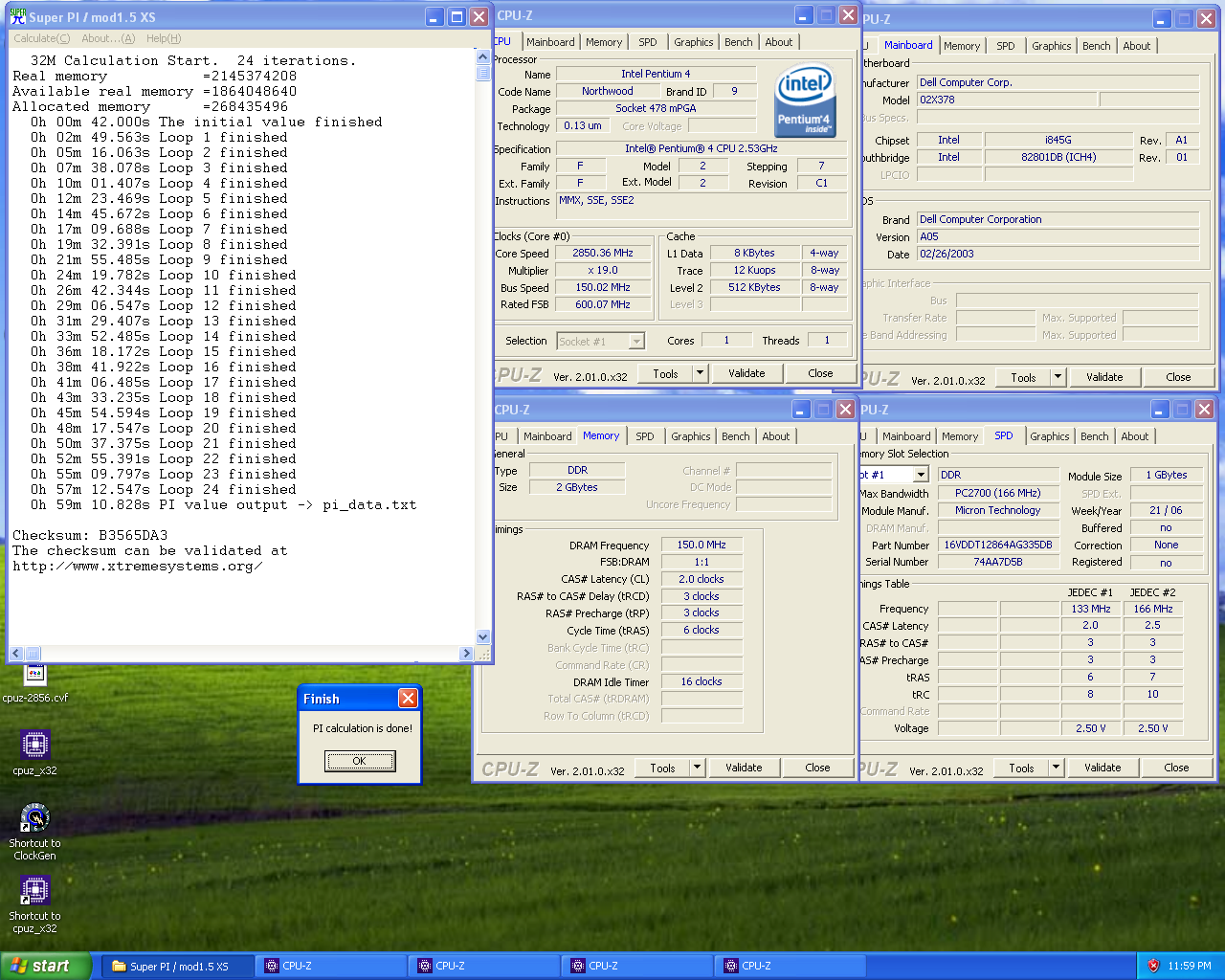Image resolution: width=1225 pixels, height=980 pixels.
Task: Click the Close button in CPU-Z Memory window
Action: pos(817,768)
